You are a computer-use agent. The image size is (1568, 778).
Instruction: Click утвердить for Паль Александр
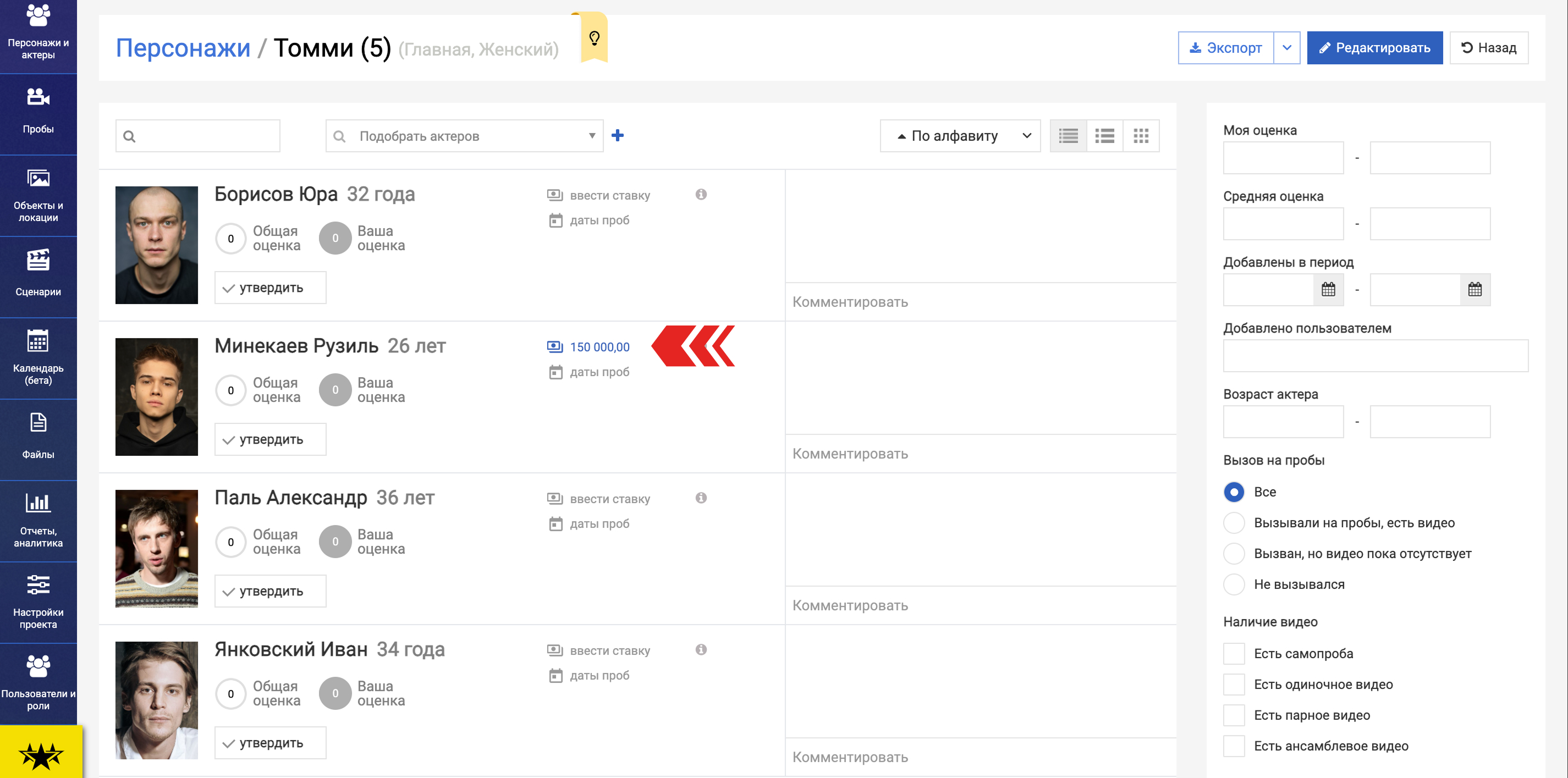tap(270, 591)
